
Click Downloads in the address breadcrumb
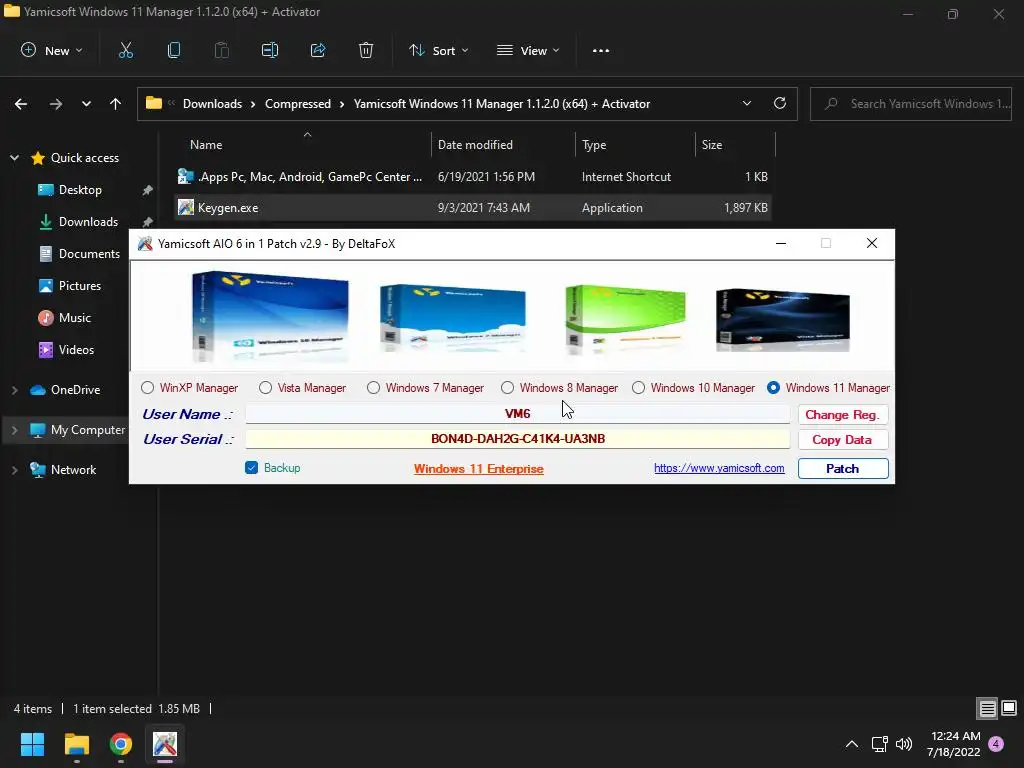(x=212, y=104)
